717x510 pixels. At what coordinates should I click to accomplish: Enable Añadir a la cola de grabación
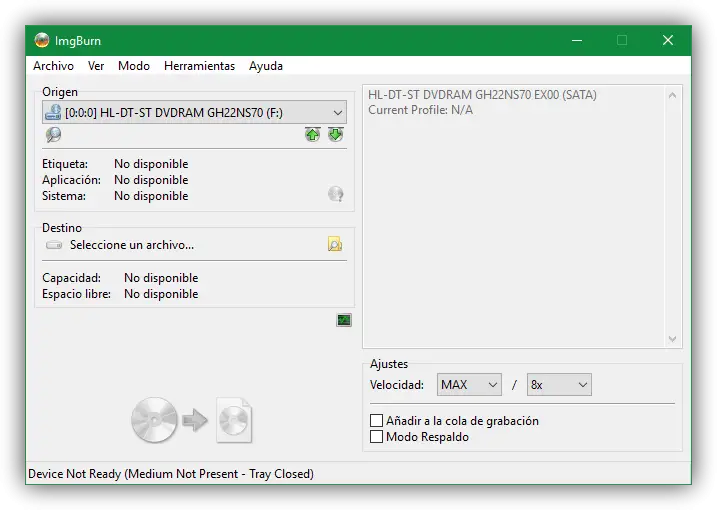click(x=376, y=420)
